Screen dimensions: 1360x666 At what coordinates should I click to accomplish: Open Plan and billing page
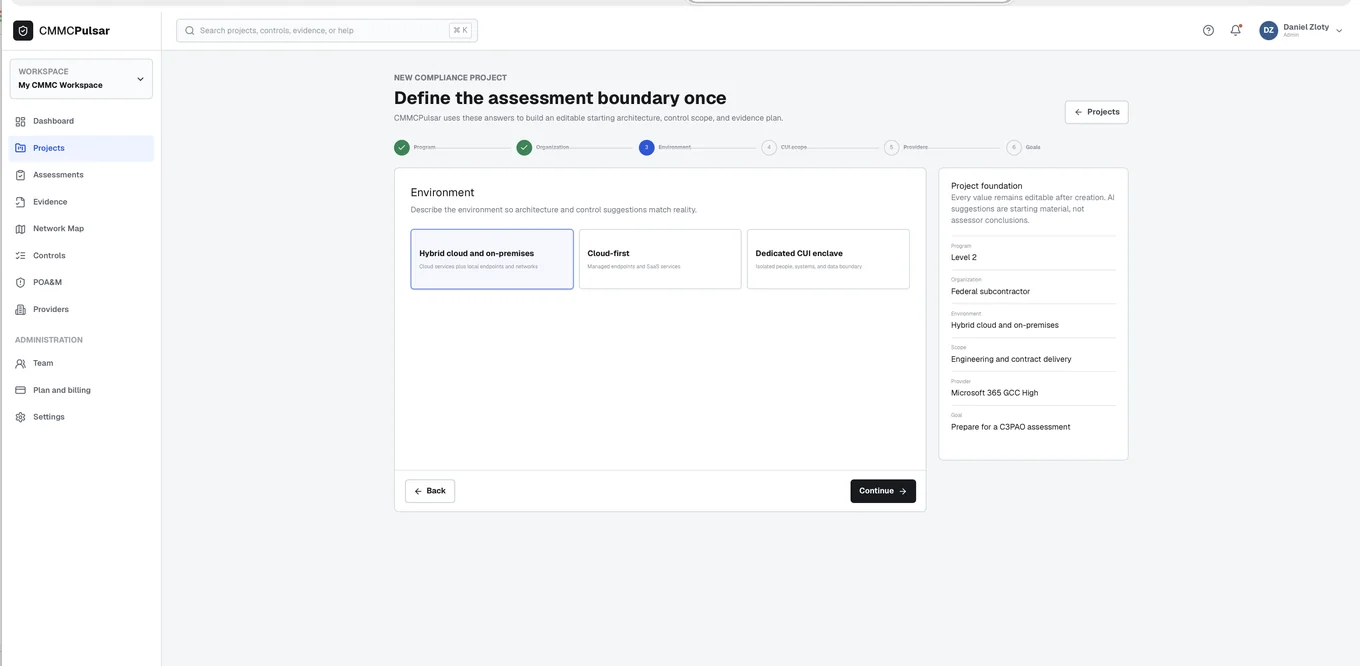pyautogui.click(x=81, y=391)
